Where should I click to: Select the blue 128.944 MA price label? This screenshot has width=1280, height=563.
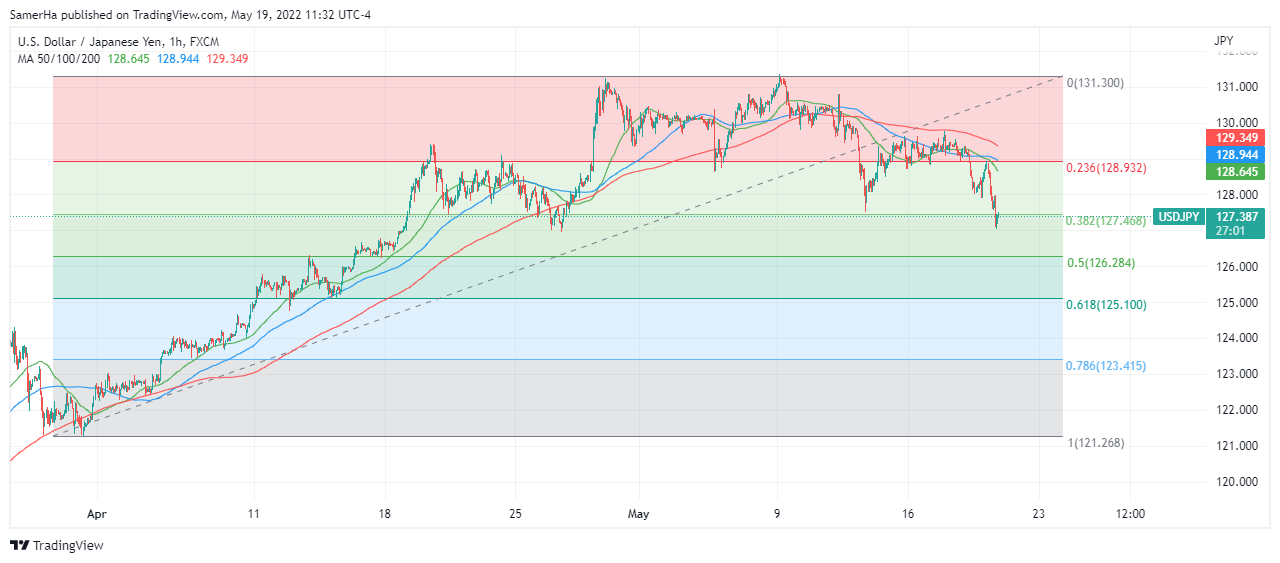pyautogui.click(x=1240, y=154)
